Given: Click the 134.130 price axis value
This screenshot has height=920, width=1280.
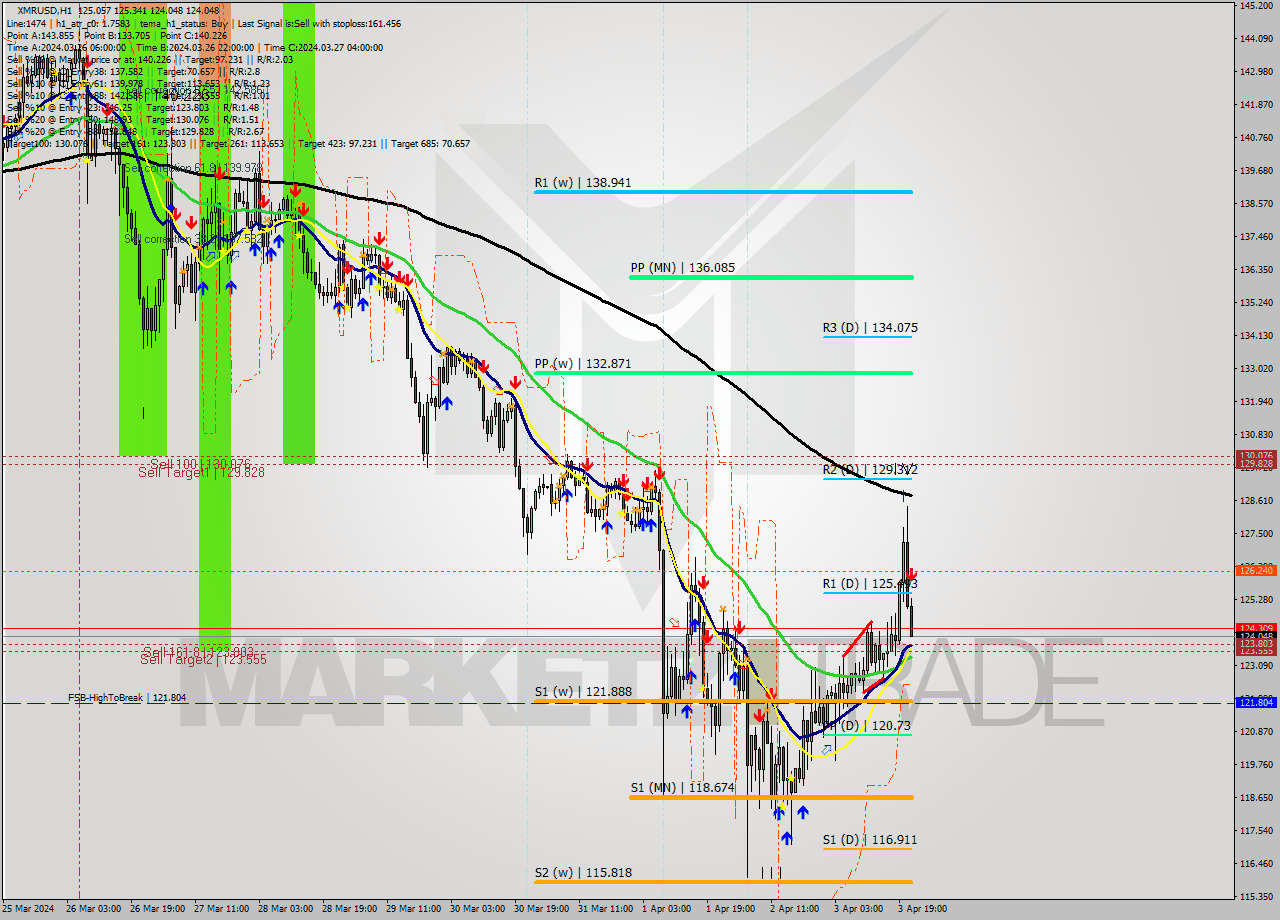Looking at the screenshot, I should click(1258, 336).
